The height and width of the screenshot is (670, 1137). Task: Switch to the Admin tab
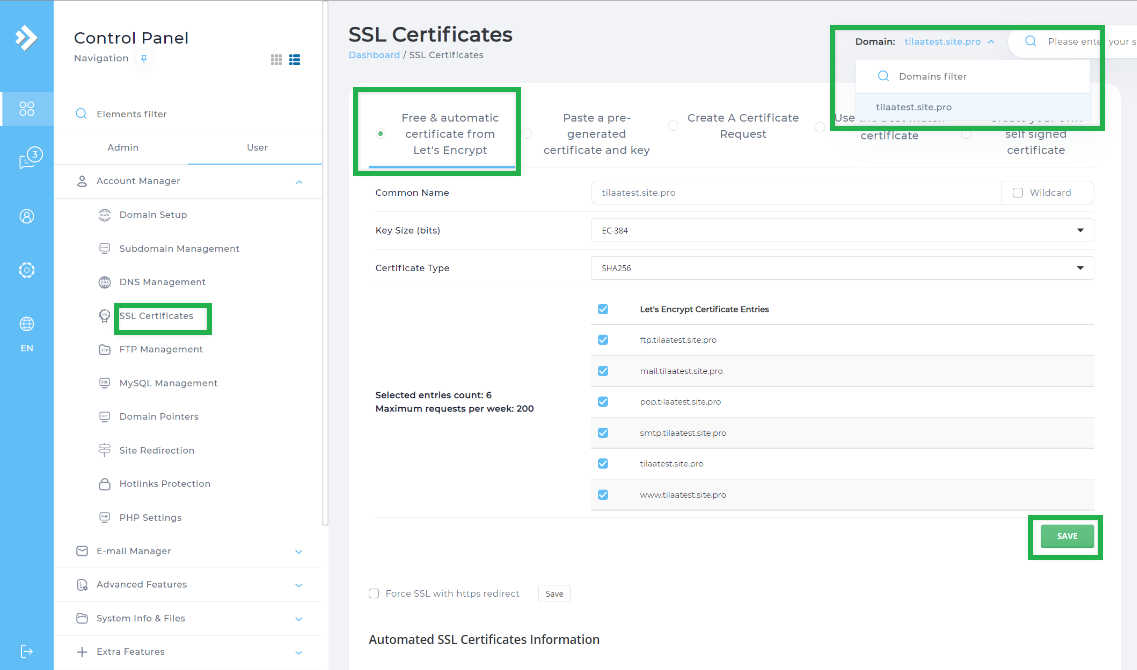pos(123,147)
